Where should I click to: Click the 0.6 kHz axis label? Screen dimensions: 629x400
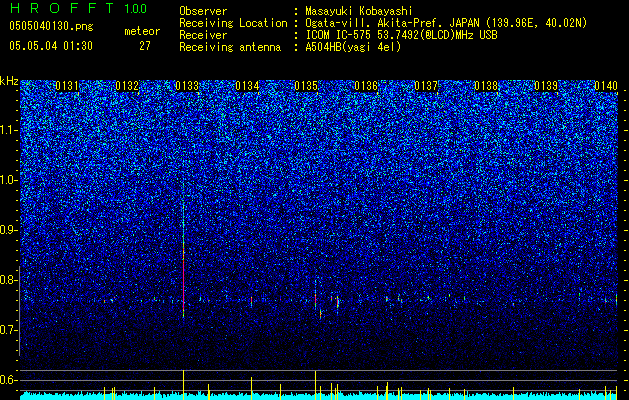tap(9, 380)
